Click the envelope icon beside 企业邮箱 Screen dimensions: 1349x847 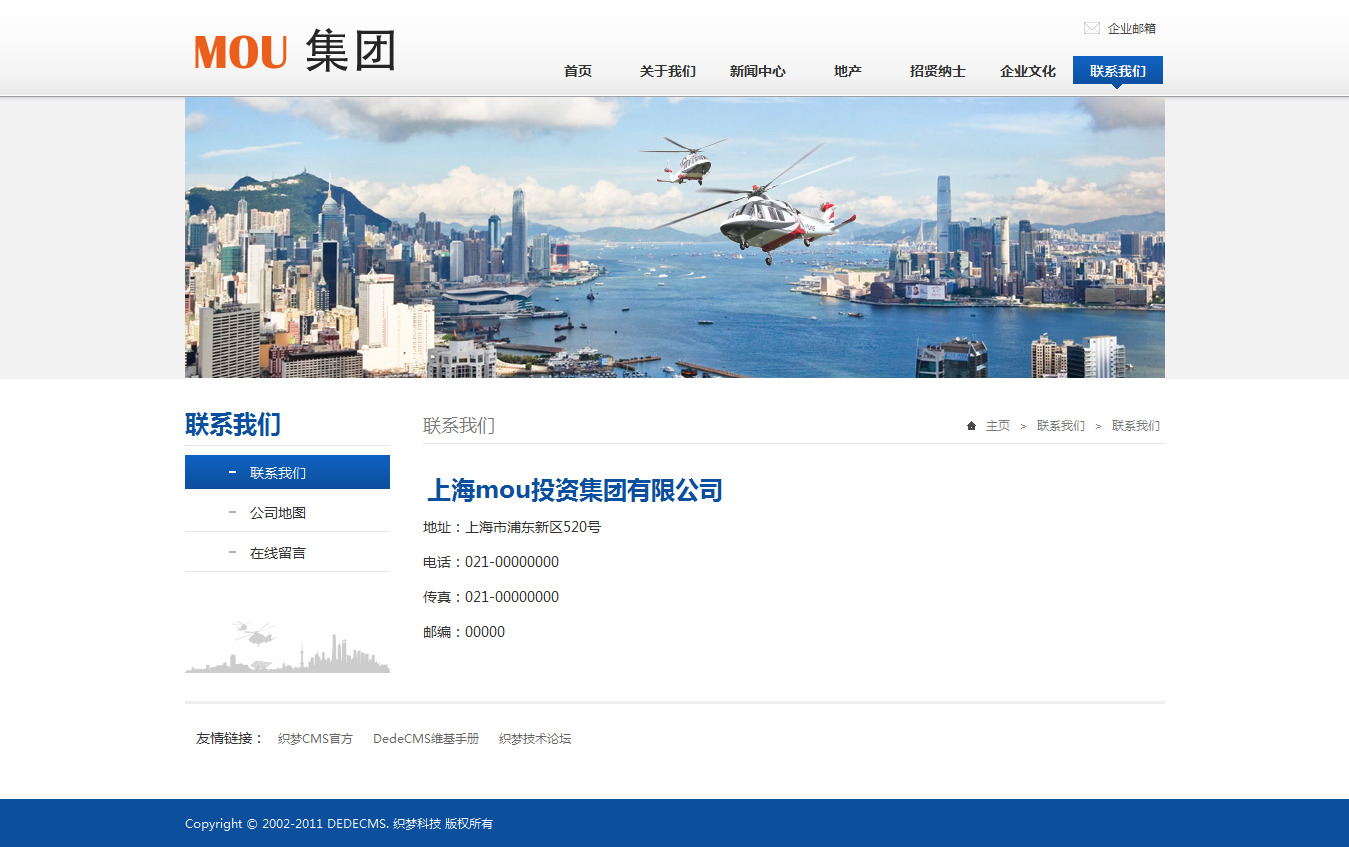[x=1091, y=28]
